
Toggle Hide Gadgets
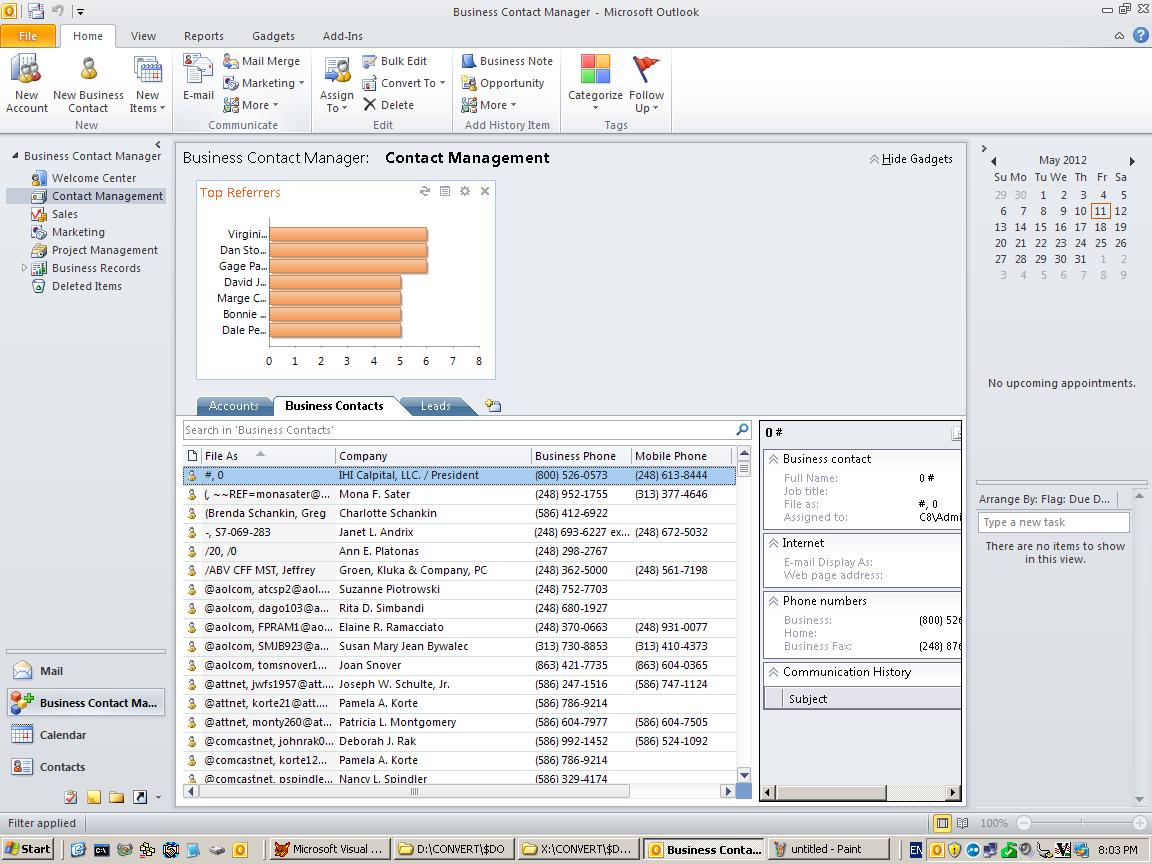pyautogui.click(x=910, y=159)
